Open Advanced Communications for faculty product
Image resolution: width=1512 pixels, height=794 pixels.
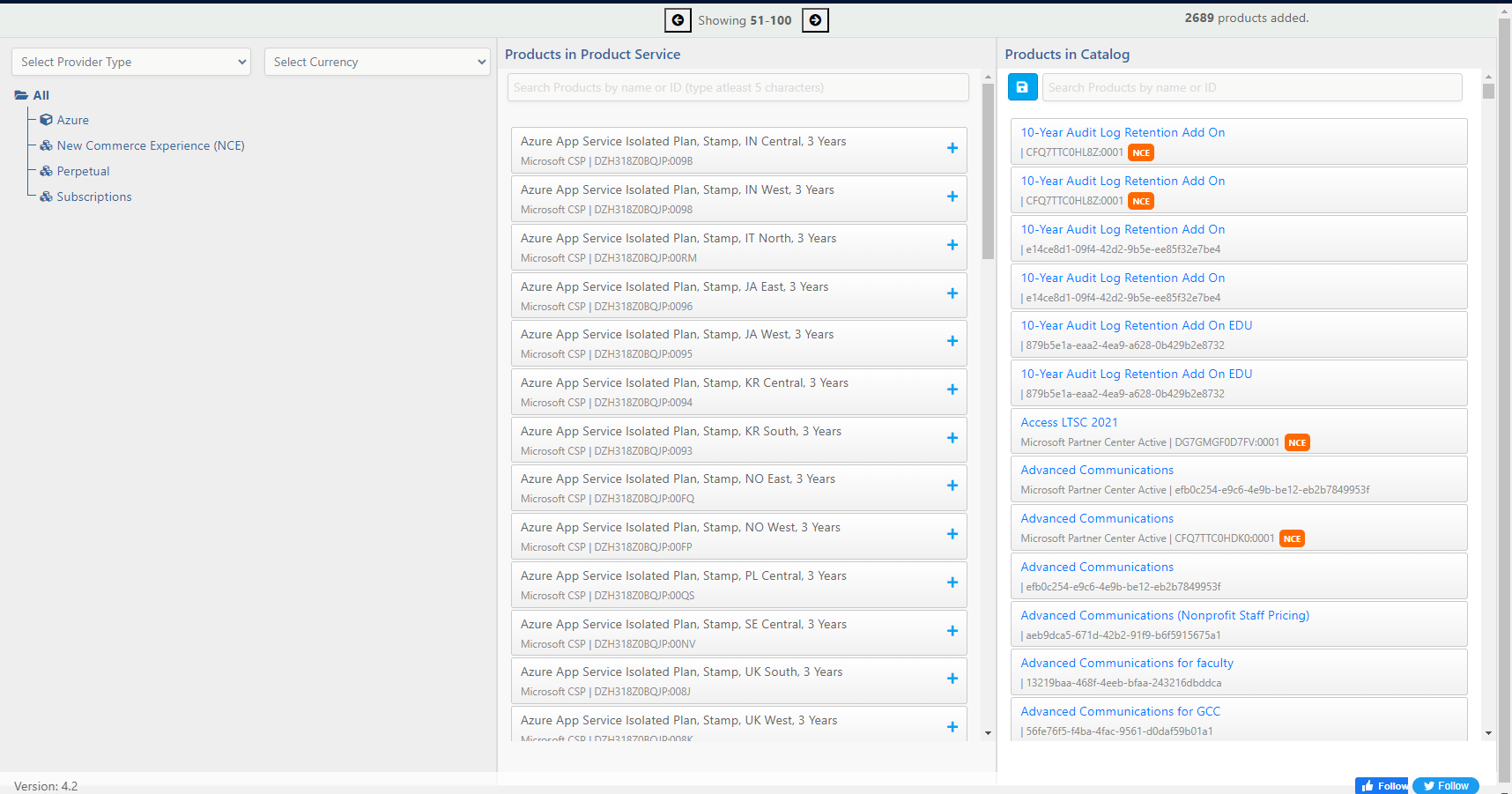pyautogui.click(x=1127, y=663)
